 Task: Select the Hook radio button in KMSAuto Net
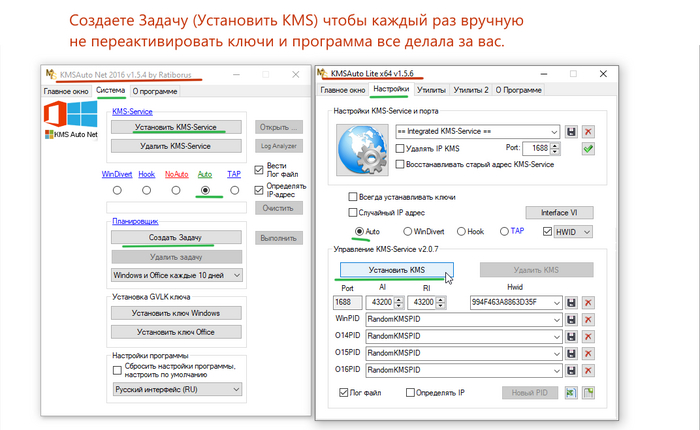[x=146, y=191]
